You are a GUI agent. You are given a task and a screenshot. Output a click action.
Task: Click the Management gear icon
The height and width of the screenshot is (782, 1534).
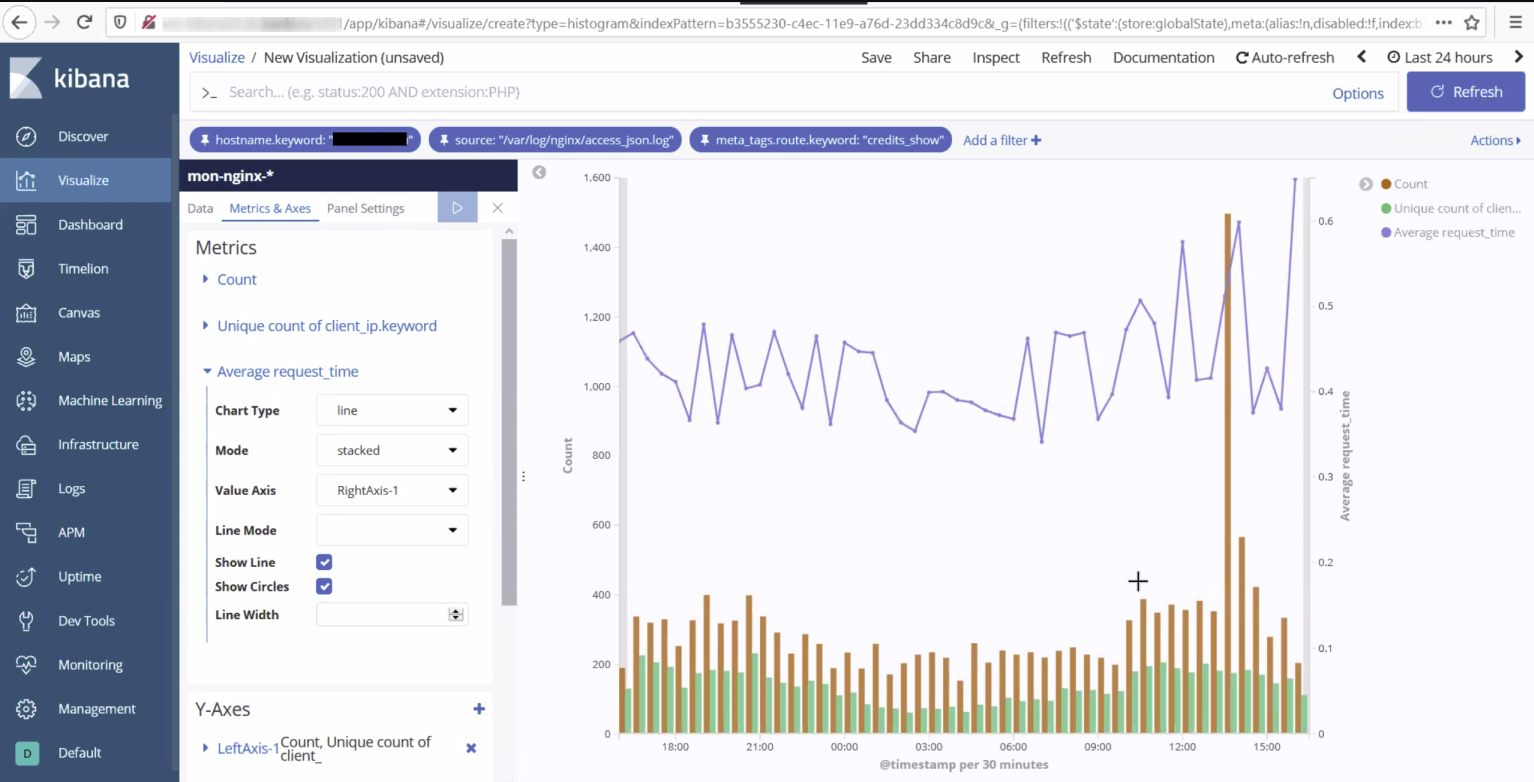click(x=27, y=709)
